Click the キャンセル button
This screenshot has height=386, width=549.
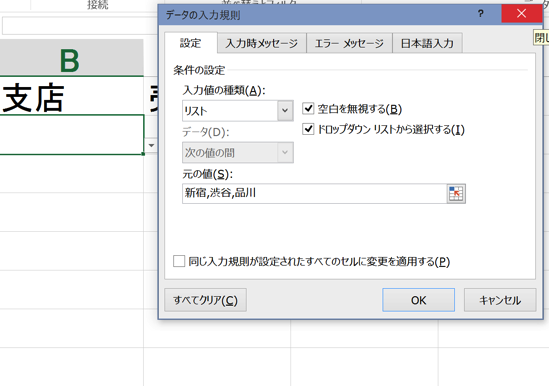click(x=500, y=300)
